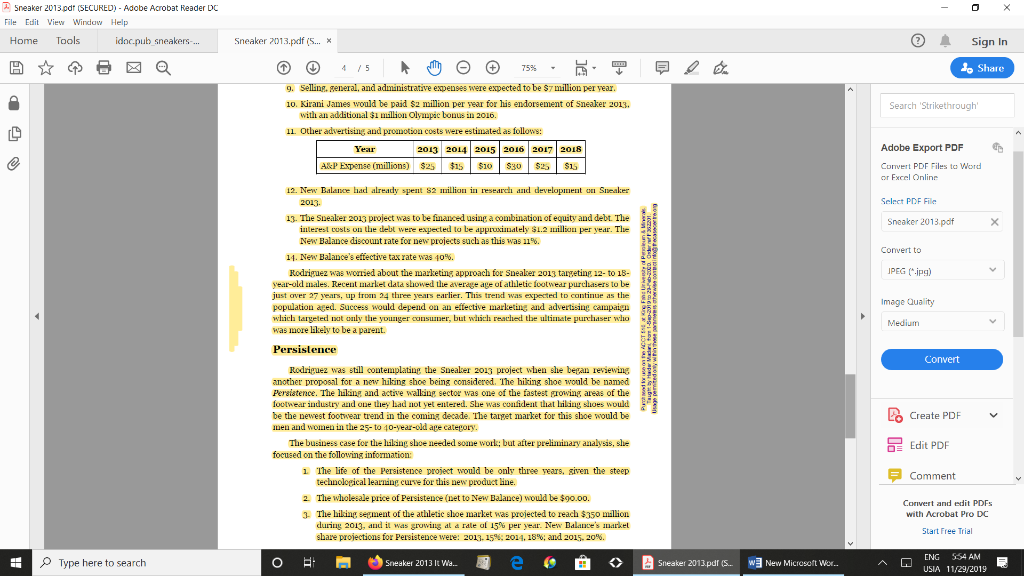Save the file with the floppy icon
Viewport: 1024px width, 576px height.
[16, 68]
